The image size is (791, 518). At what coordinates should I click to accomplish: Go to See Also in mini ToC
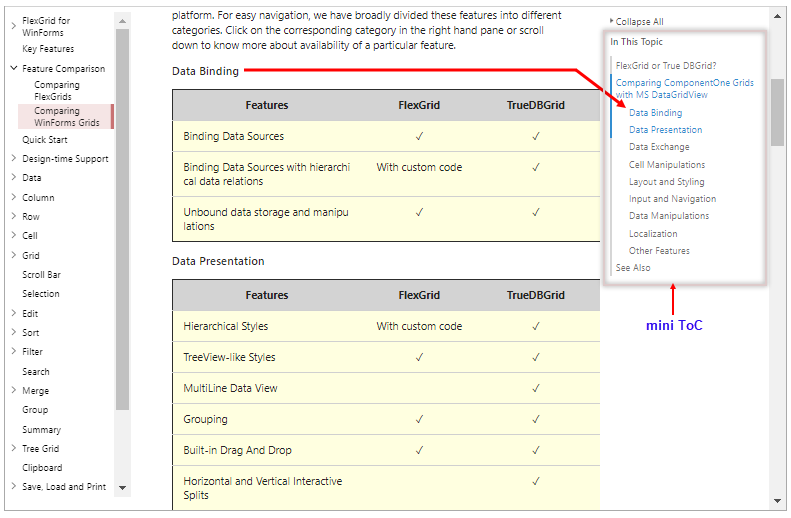(x=633, y=268)
